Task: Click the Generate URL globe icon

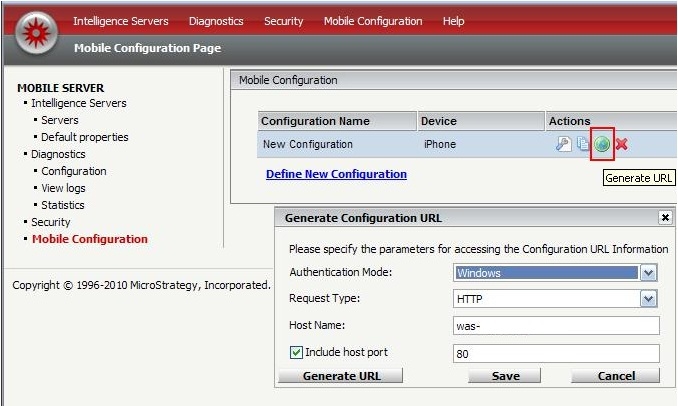Action: click(x=602, y=144)
